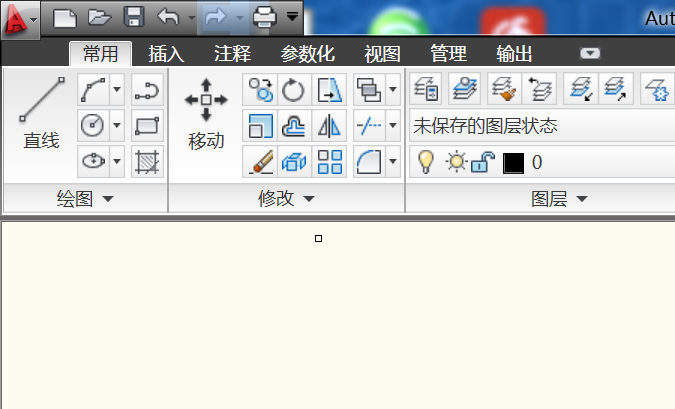Redo the last undone action
This screenshot has width=675, height=409.
point(216,18)
